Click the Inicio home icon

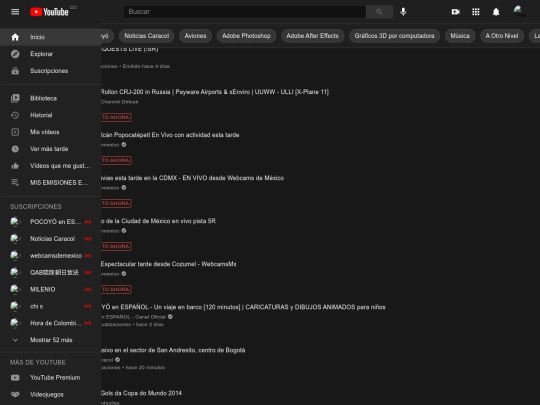tap(15, 37)
